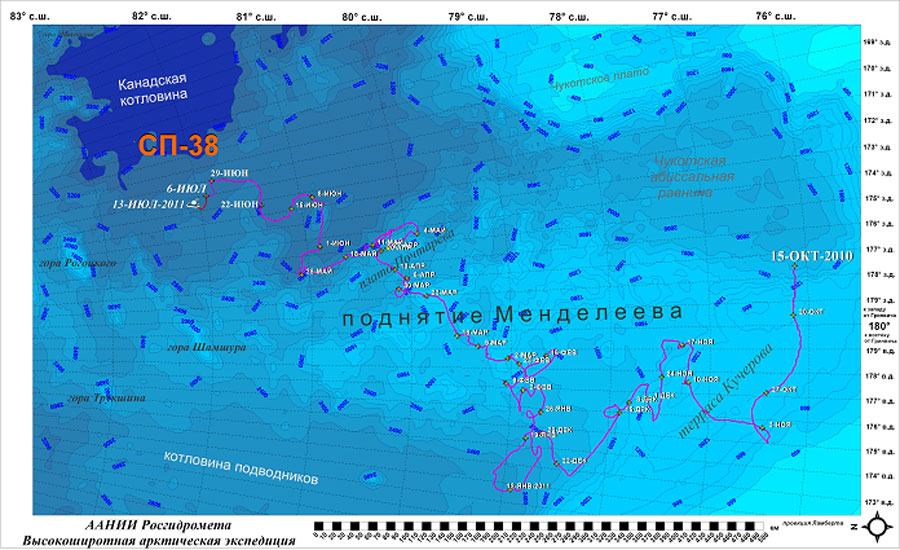The image size is (900, 550).
Task: Click the 27-ОКТ track waypoint
Action: [x=766, y=390]
